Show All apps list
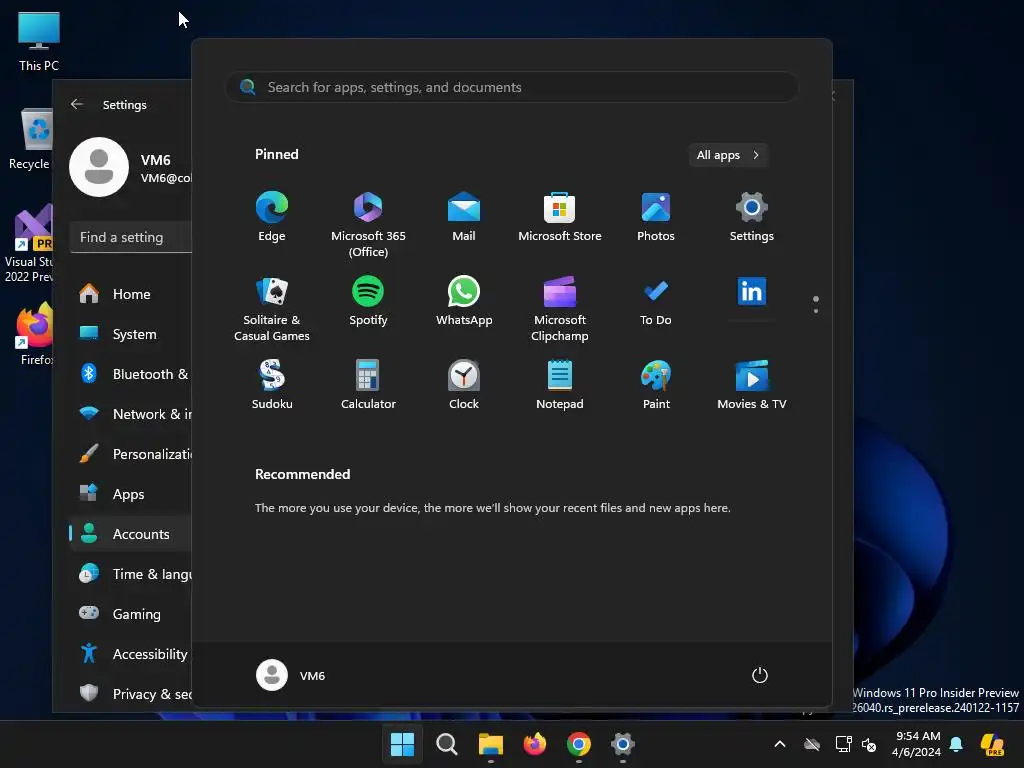 pyautogui.click(x=728, y=155)
